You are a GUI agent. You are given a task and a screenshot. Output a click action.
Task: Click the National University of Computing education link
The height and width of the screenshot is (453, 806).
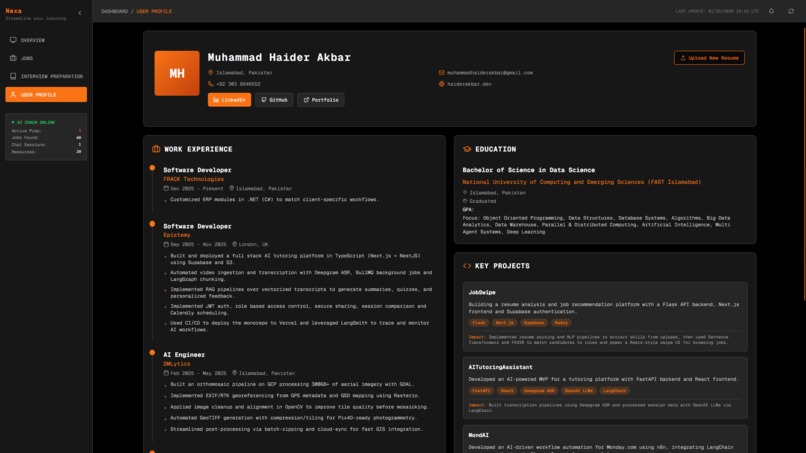click(581, 182)
